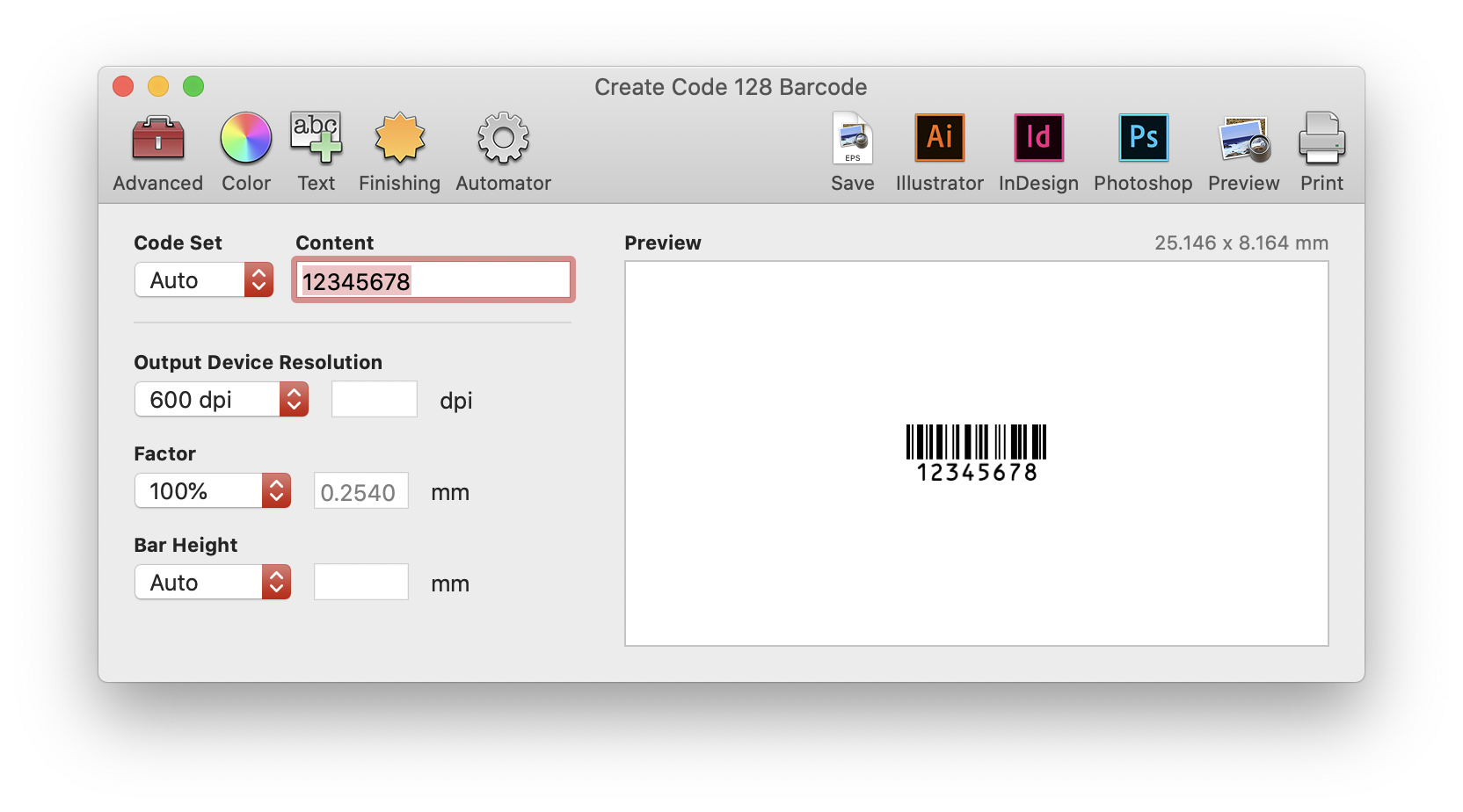1463x812 pixels.
Task: Click the Bar Height mm input field
Action: point(361,583)
